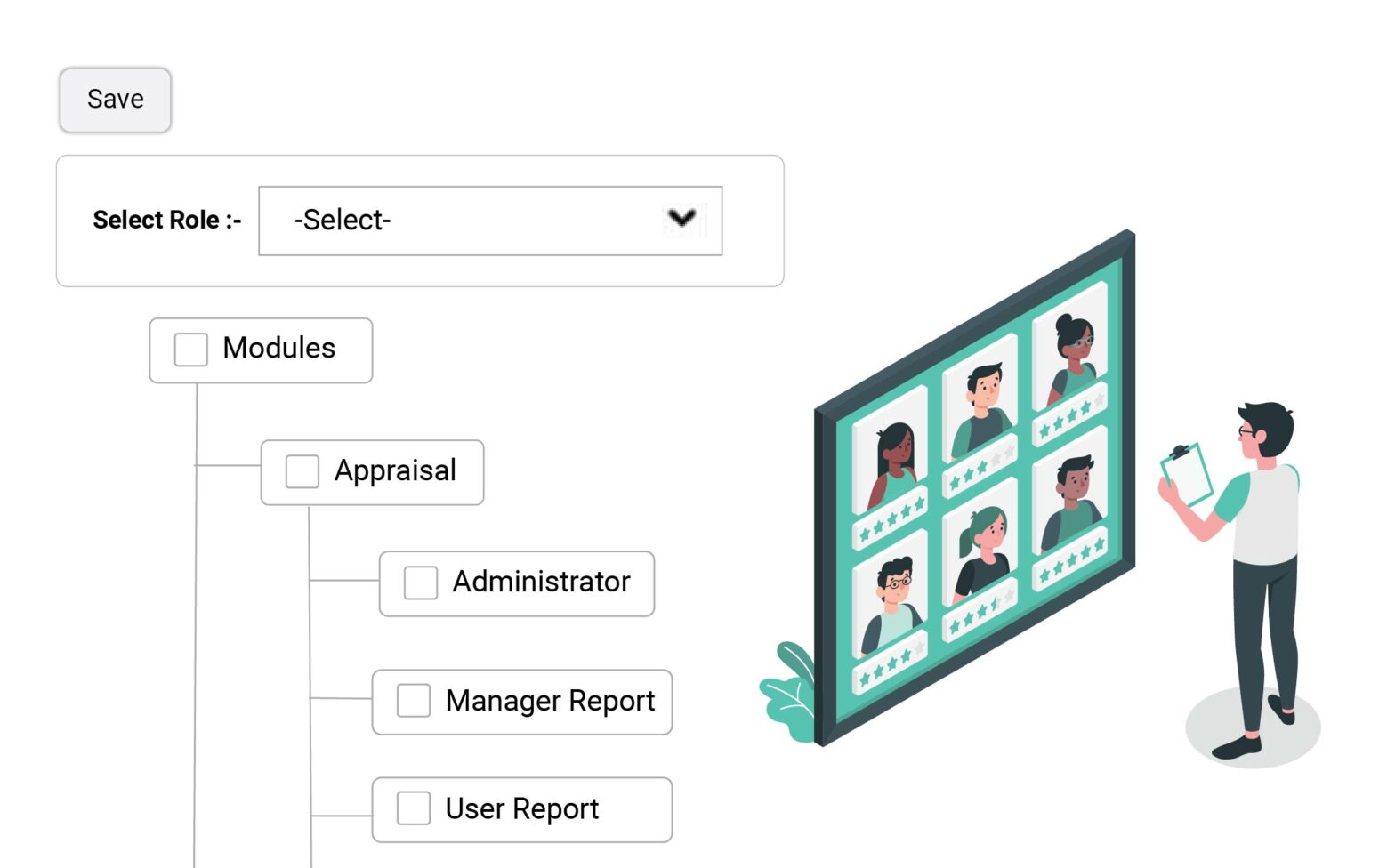
Task: Select the Appraisal node in the tree
Action: coord(395,471)
